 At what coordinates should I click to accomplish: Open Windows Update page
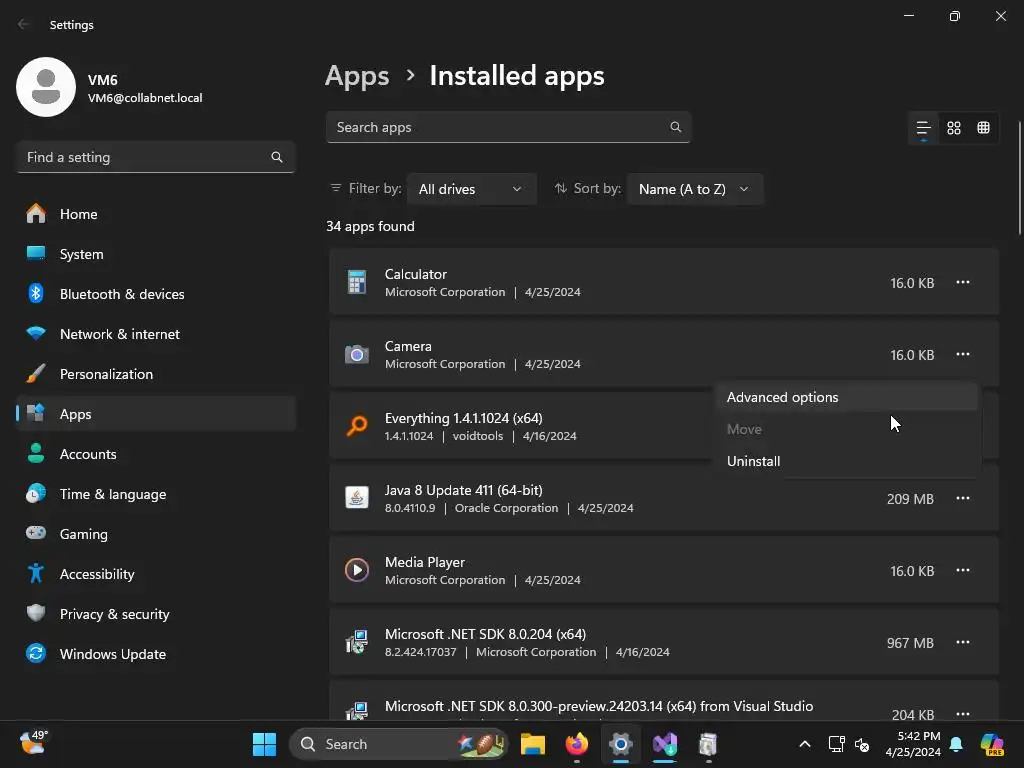click(156, 654)
